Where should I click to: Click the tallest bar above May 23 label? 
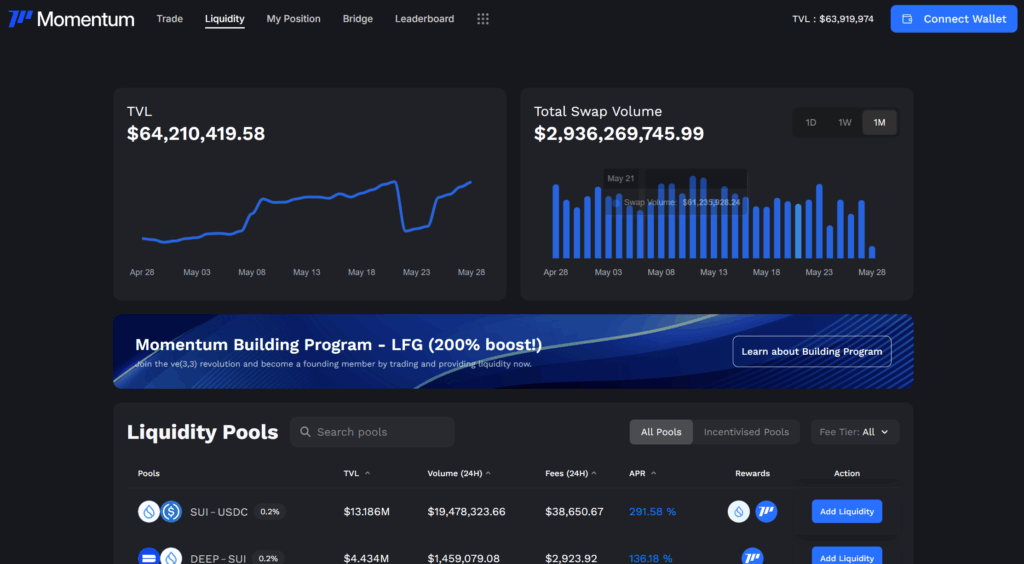pos(819,221)
